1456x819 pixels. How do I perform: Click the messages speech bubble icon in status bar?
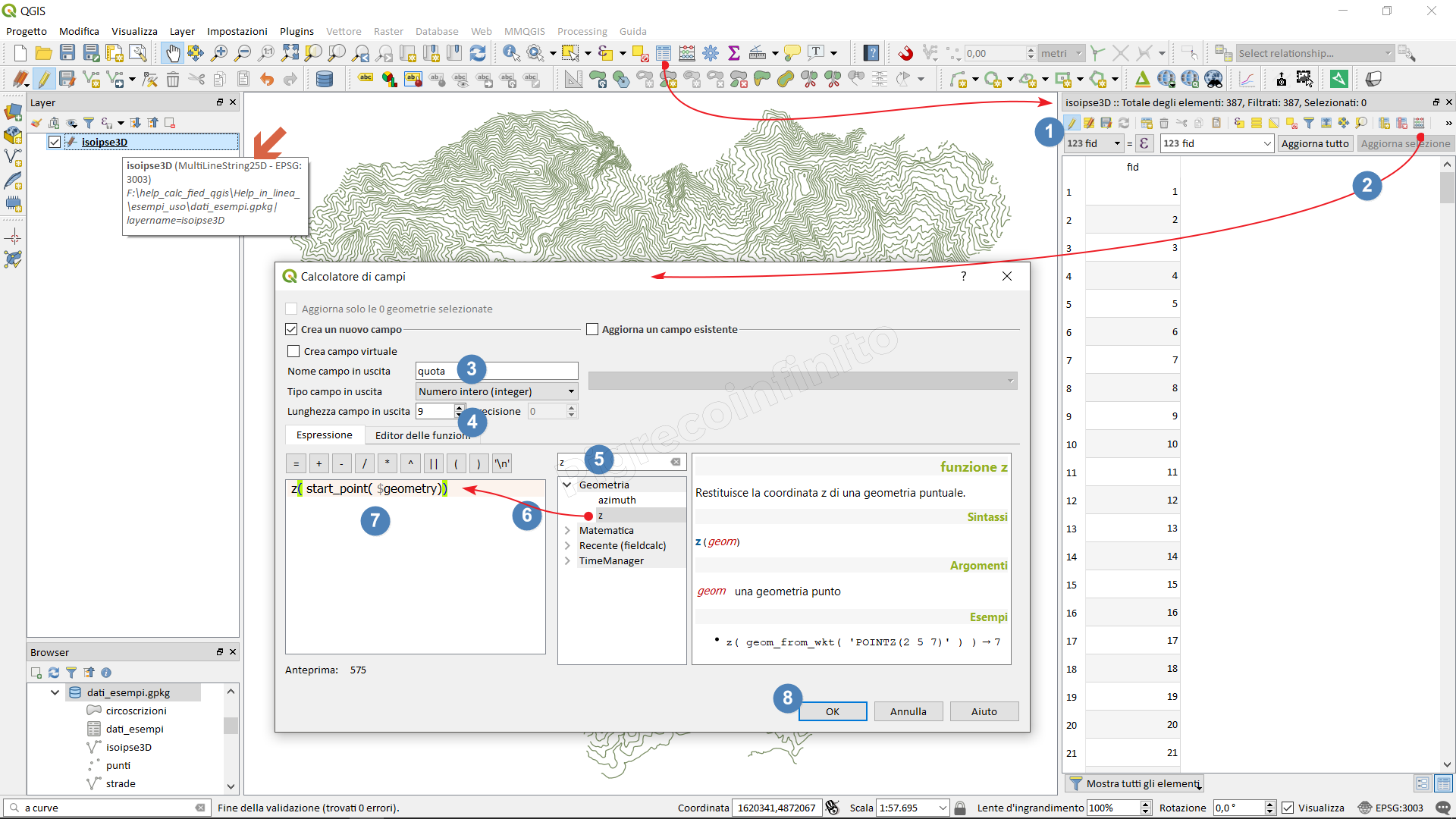click(x=1443, y=808)
